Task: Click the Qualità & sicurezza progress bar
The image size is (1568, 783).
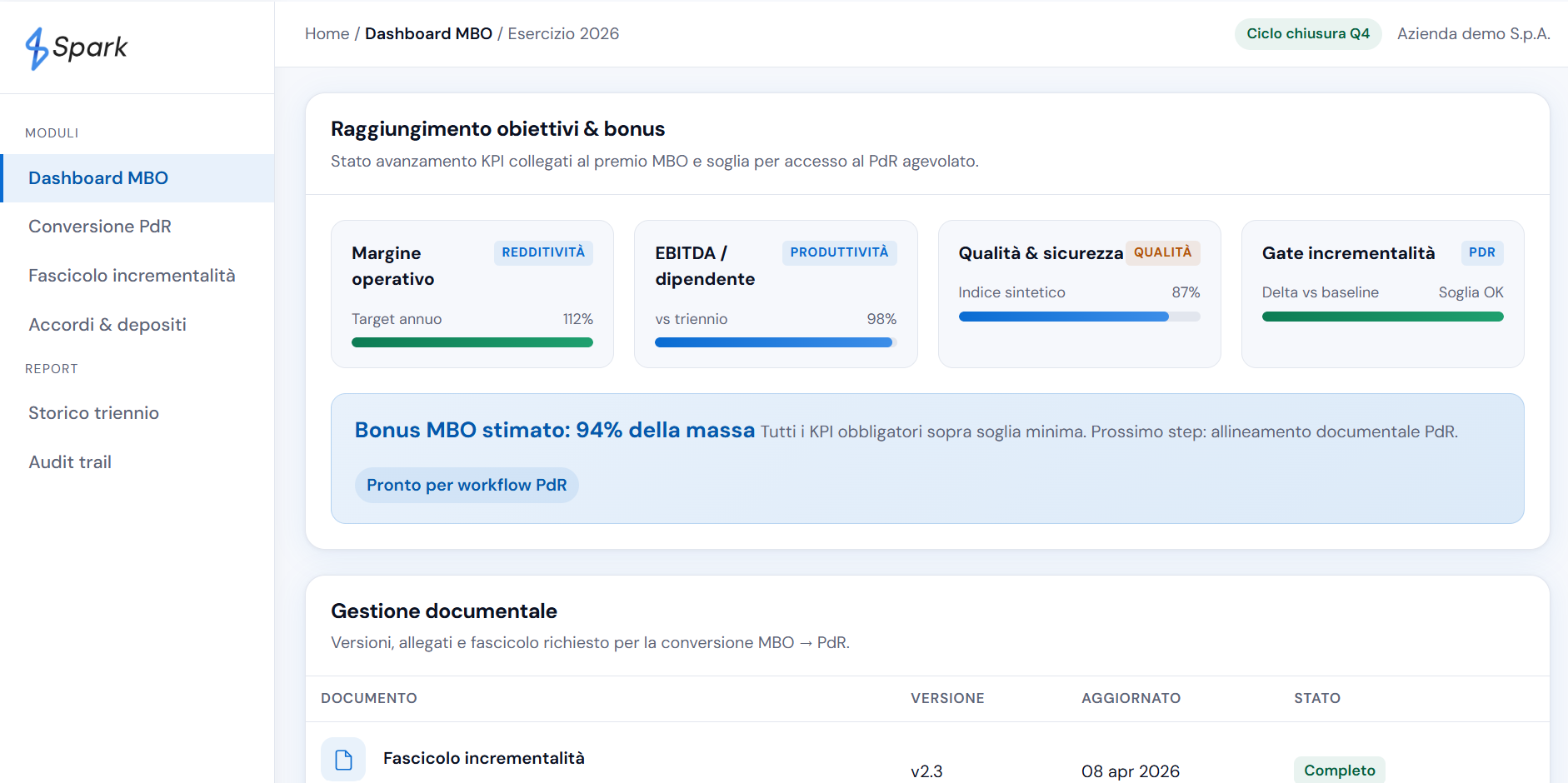Action: coord(1079,317)
